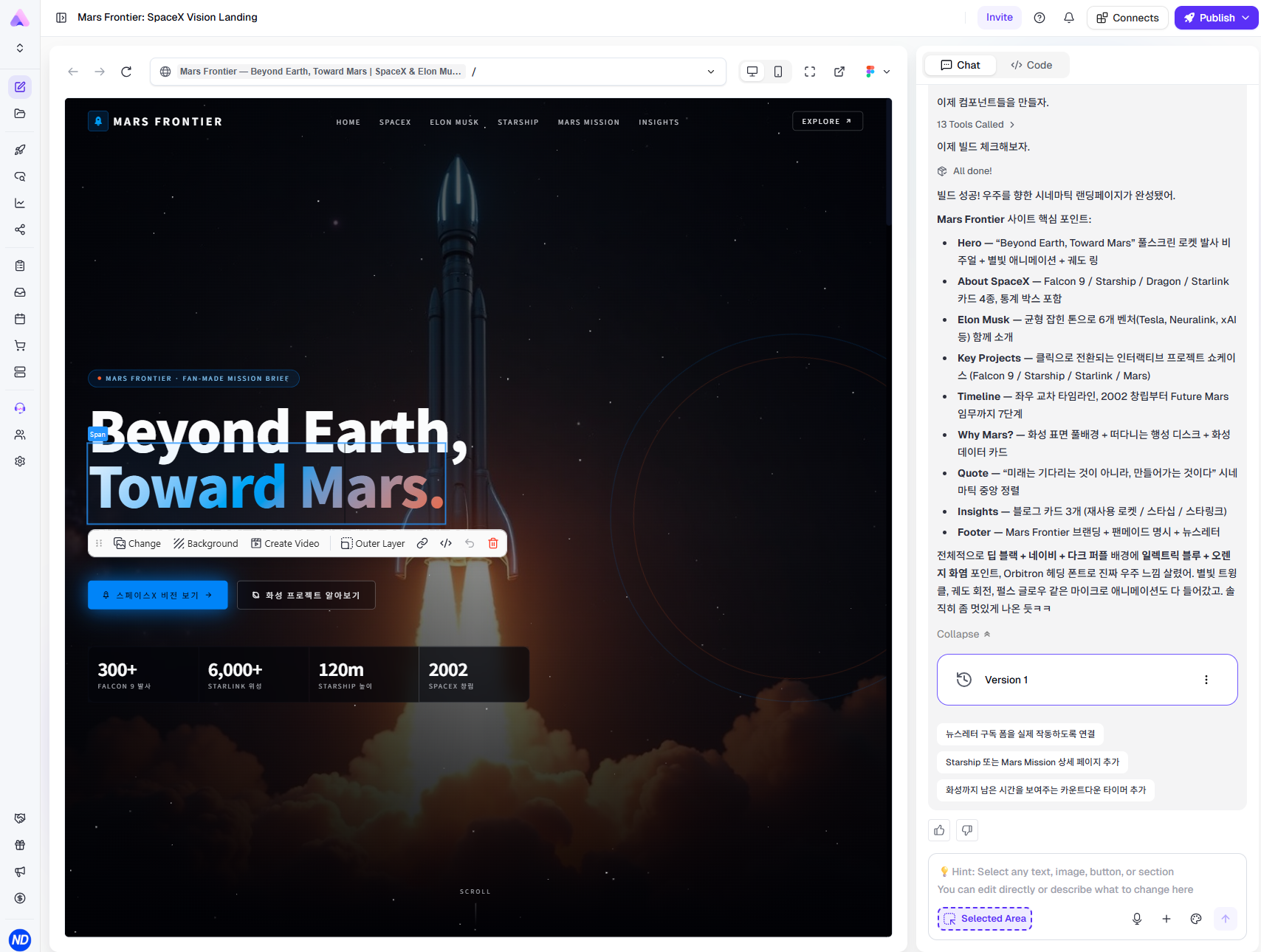Expand the 13 Tools Called details
1261x952 pixels.
point(975,125)
